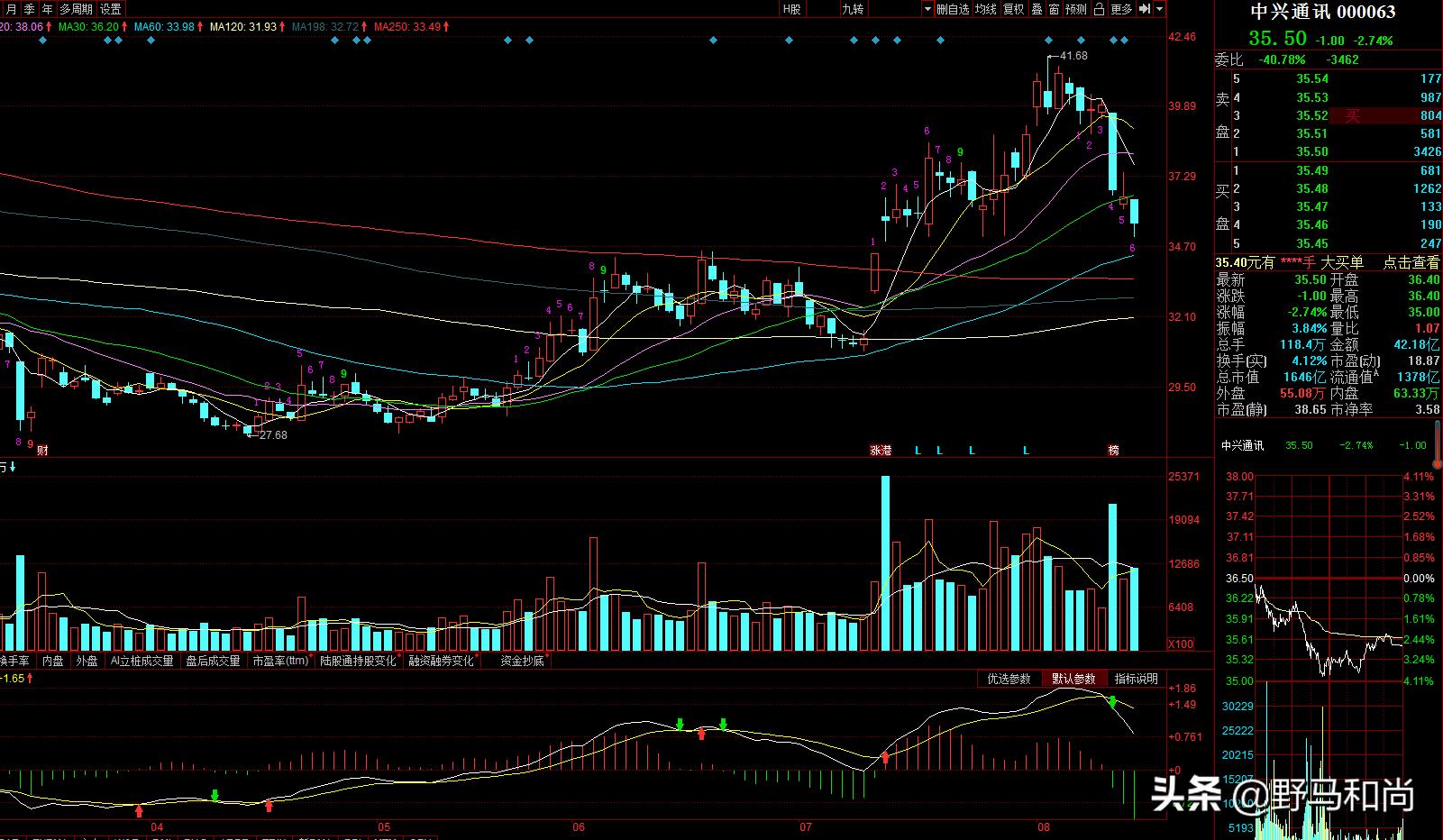
Task: Click the H股 button
Action: click(791, 9)
